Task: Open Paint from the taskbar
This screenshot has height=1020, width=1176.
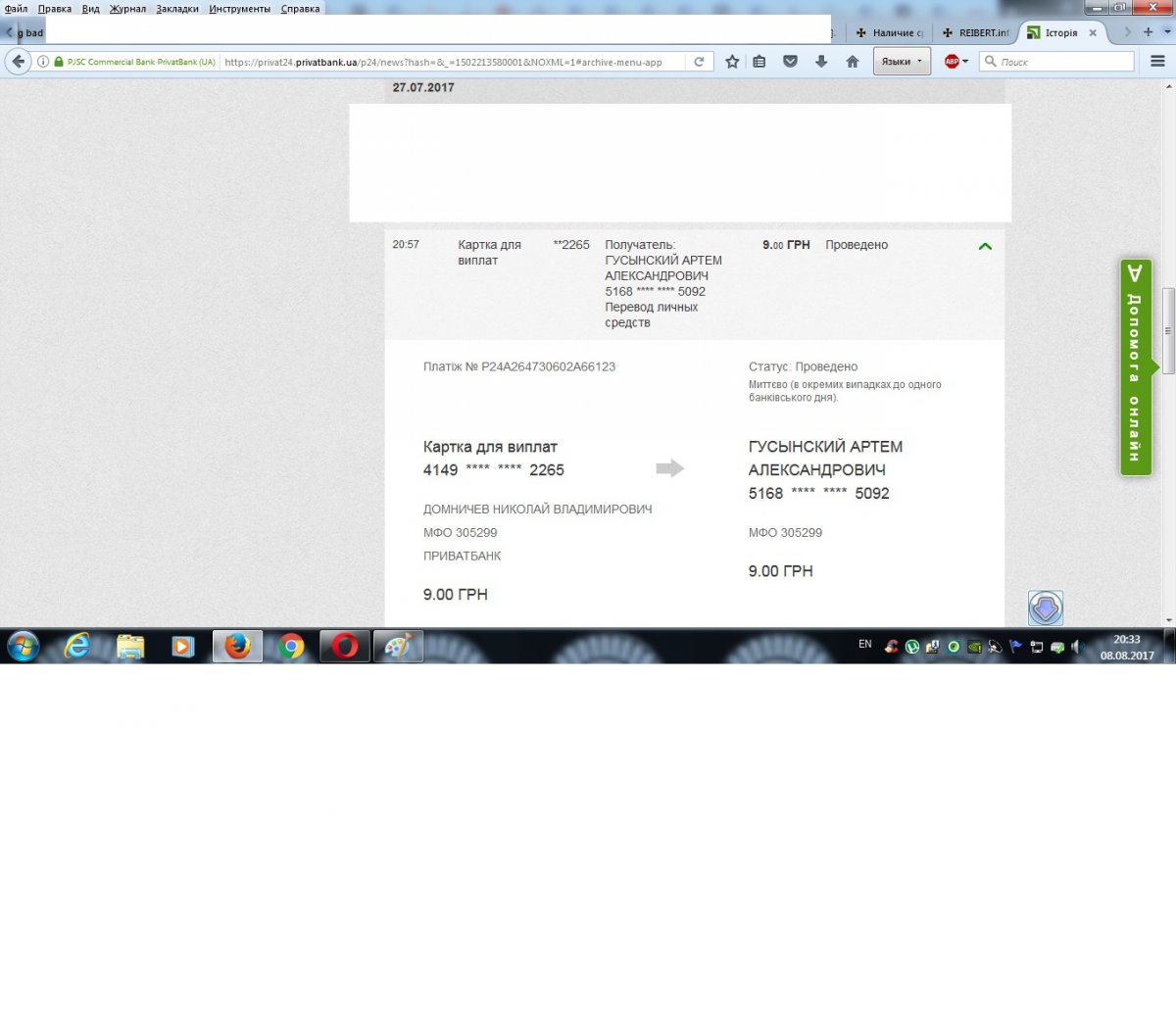Action: point(398,647)
